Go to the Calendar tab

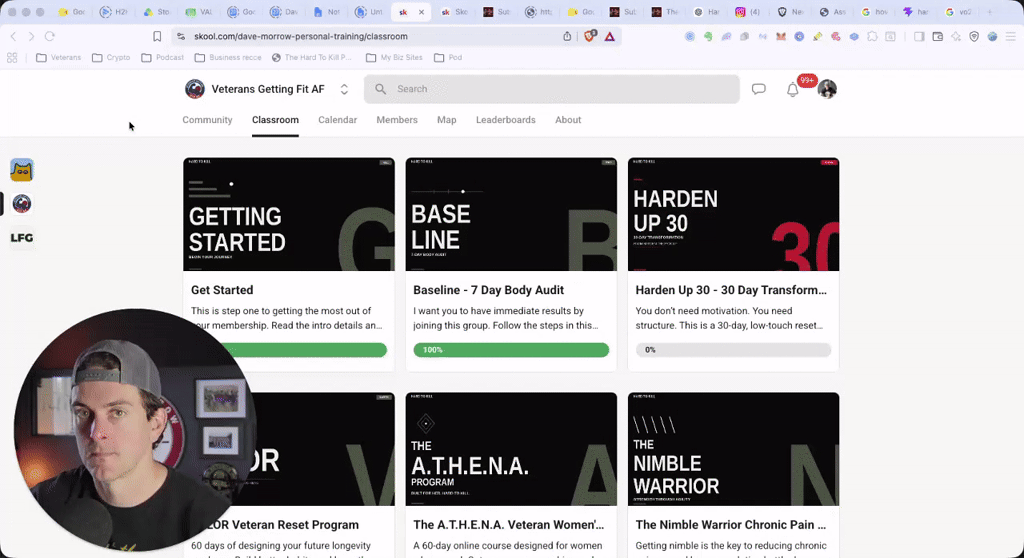point(337,120)
